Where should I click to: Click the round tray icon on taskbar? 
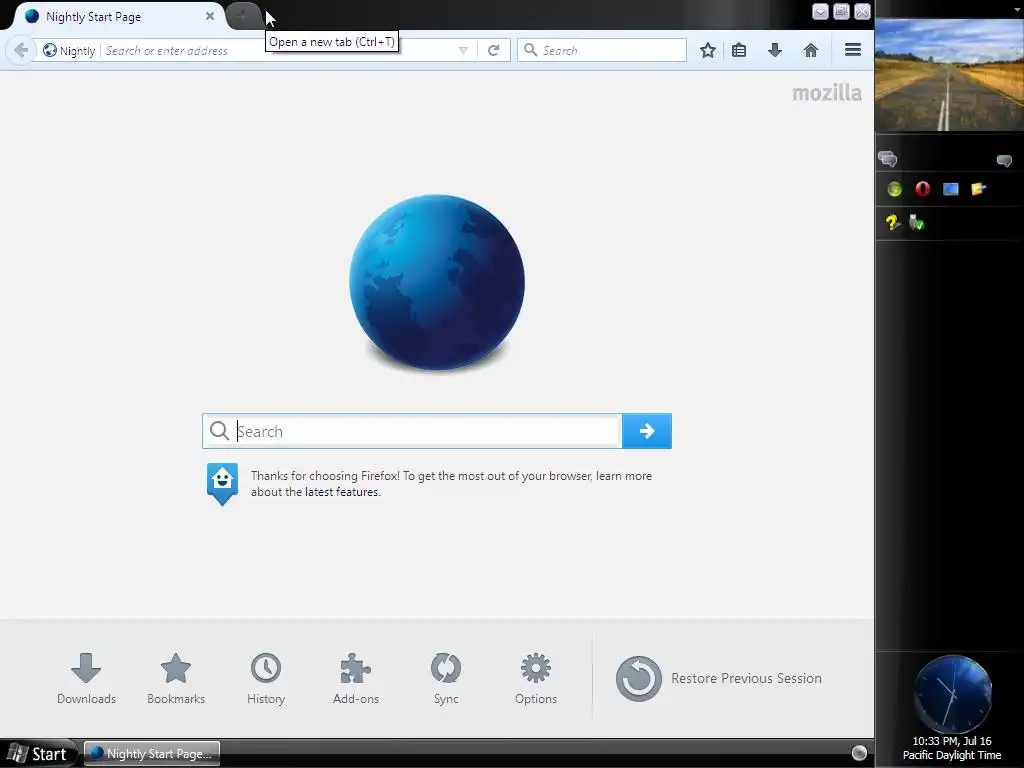coord(859,753)
